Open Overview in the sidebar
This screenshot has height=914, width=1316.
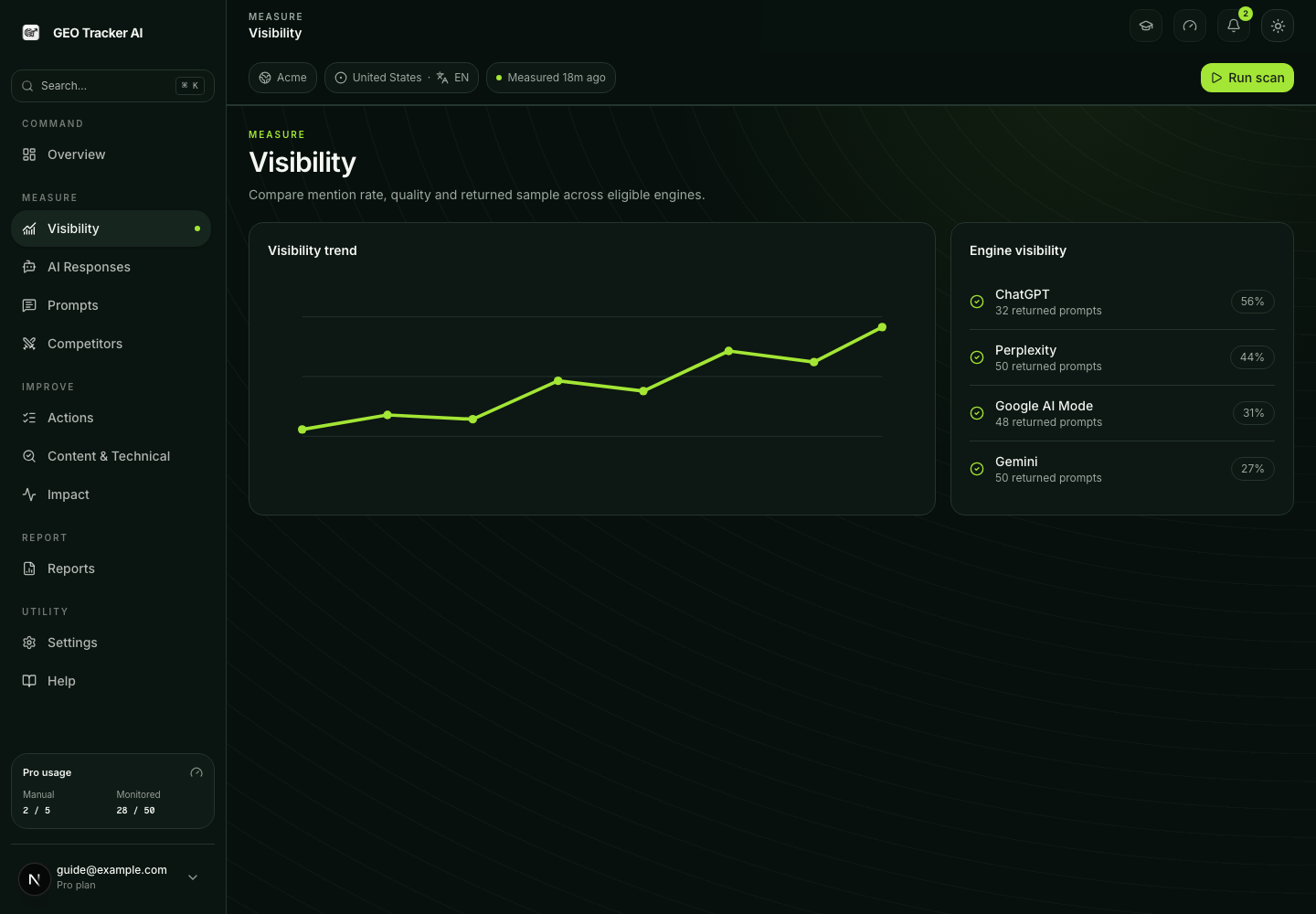coord(111,154)
